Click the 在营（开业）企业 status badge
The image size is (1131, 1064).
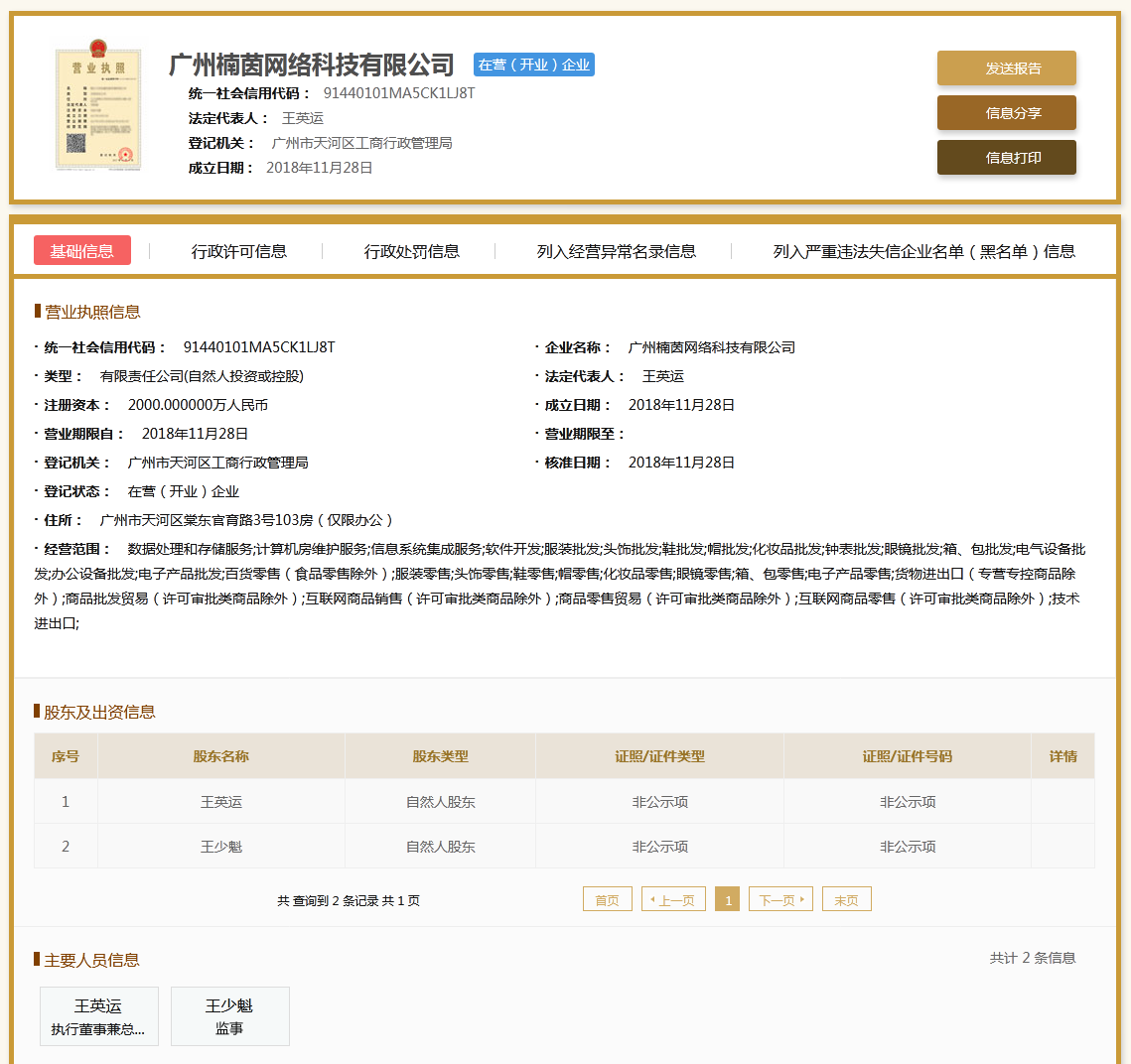(x=533, y=65)
